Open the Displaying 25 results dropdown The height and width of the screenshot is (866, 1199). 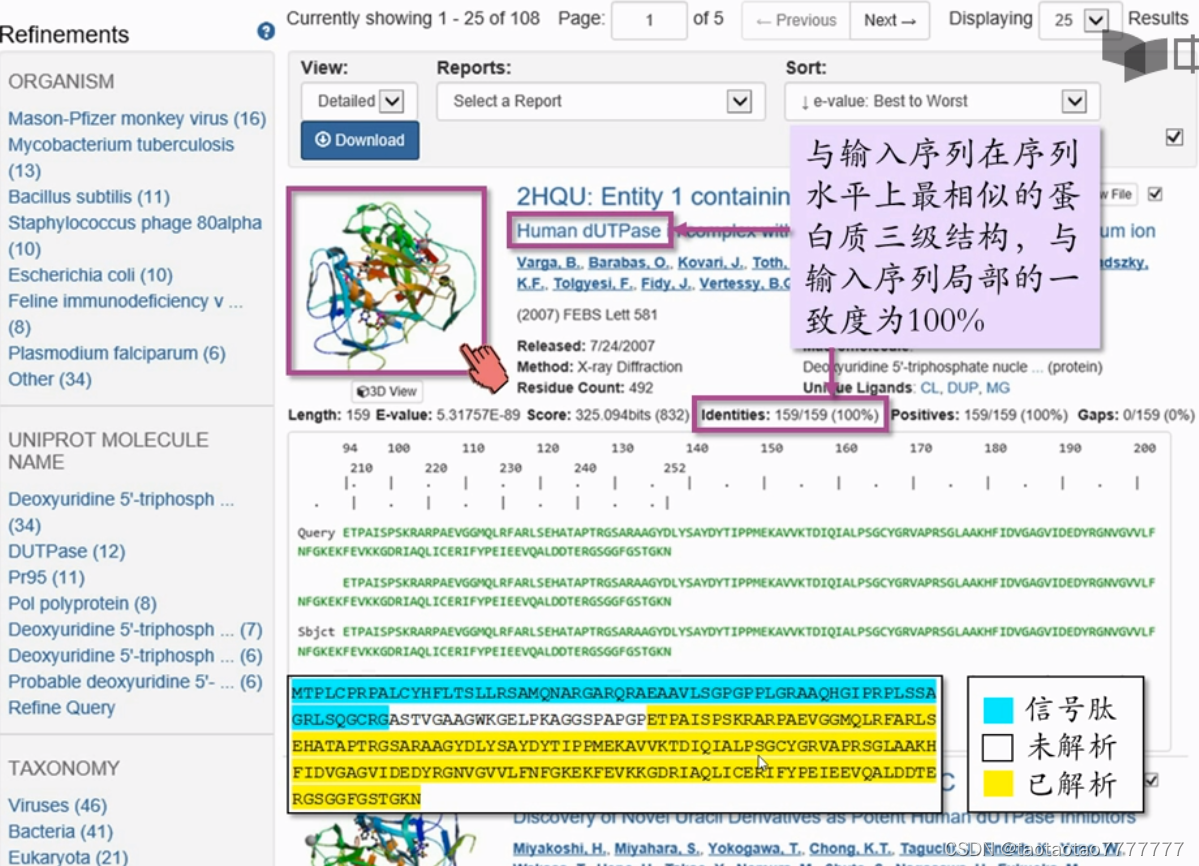(1079, 20)
